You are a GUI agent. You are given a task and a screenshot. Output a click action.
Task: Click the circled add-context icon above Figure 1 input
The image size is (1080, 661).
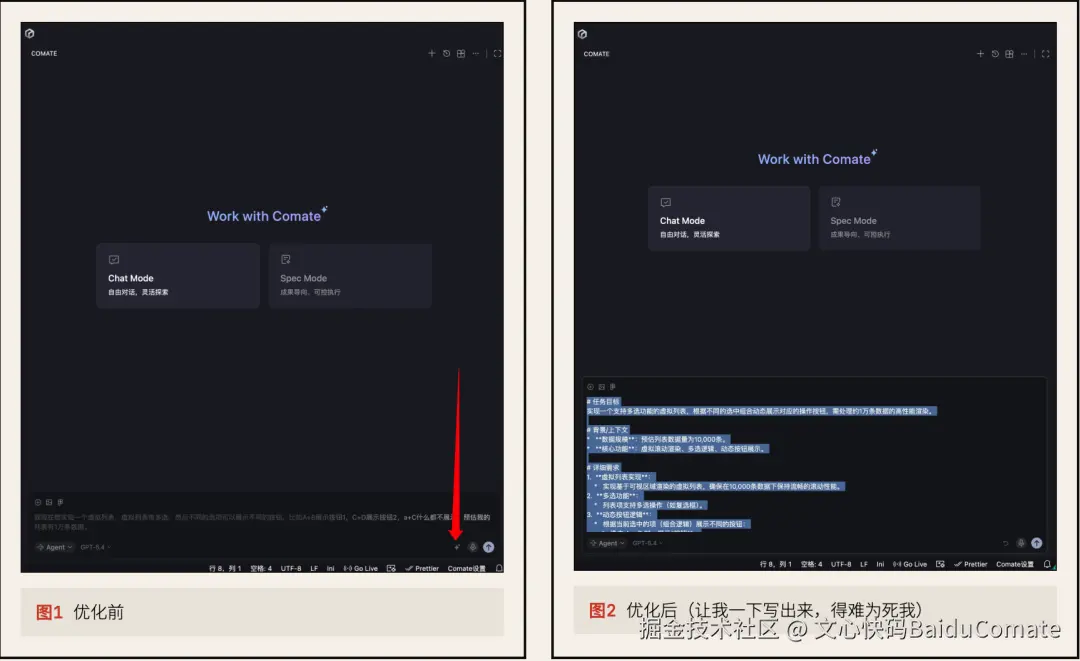click(38, 502)
